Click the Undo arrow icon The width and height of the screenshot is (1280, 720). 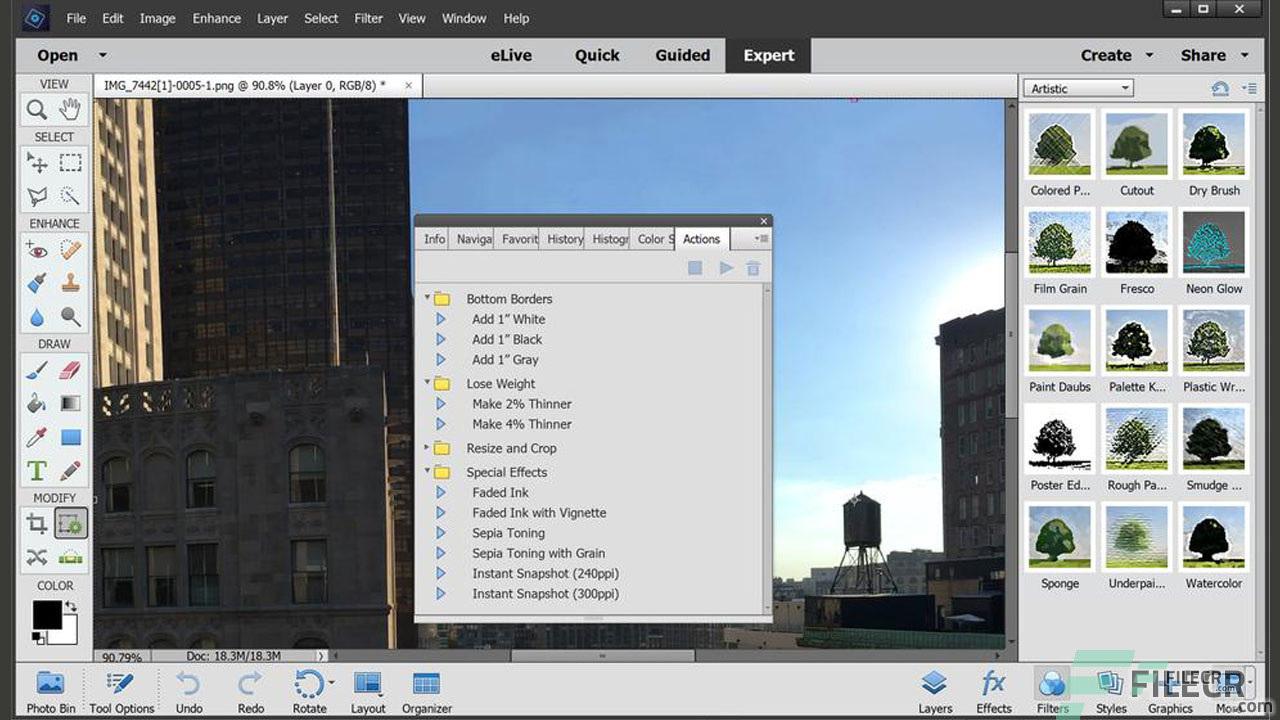[x=190, y=685]
